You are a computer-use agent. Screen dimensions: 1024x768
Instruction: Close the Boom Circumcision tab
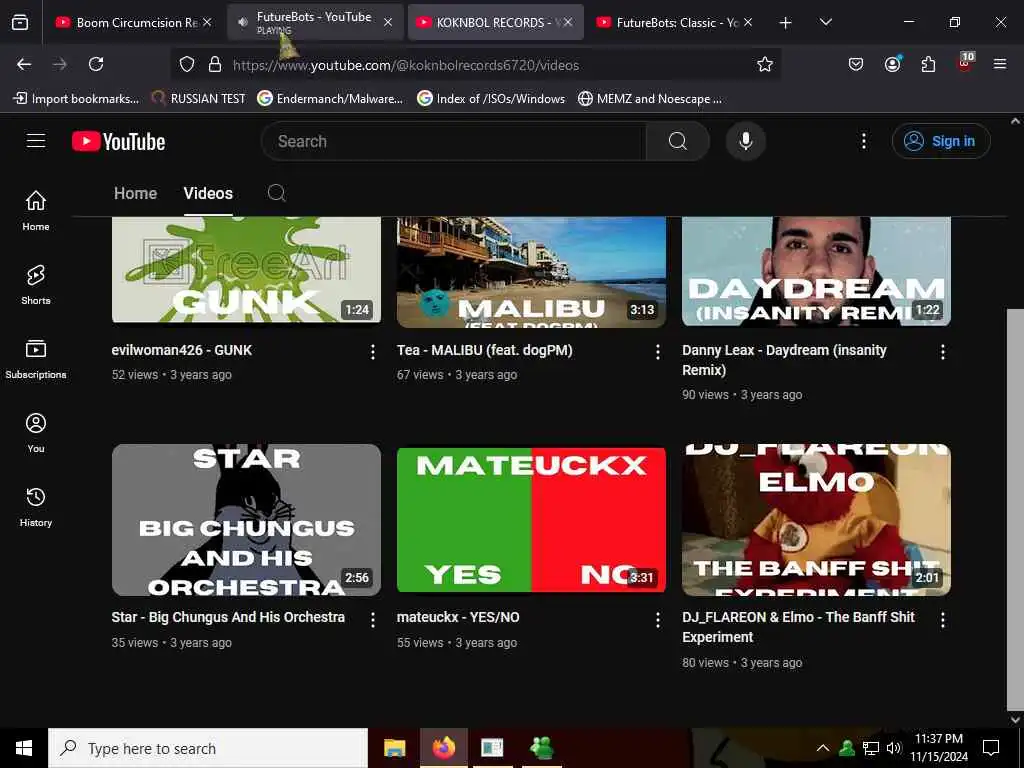[x=207, y=22]
